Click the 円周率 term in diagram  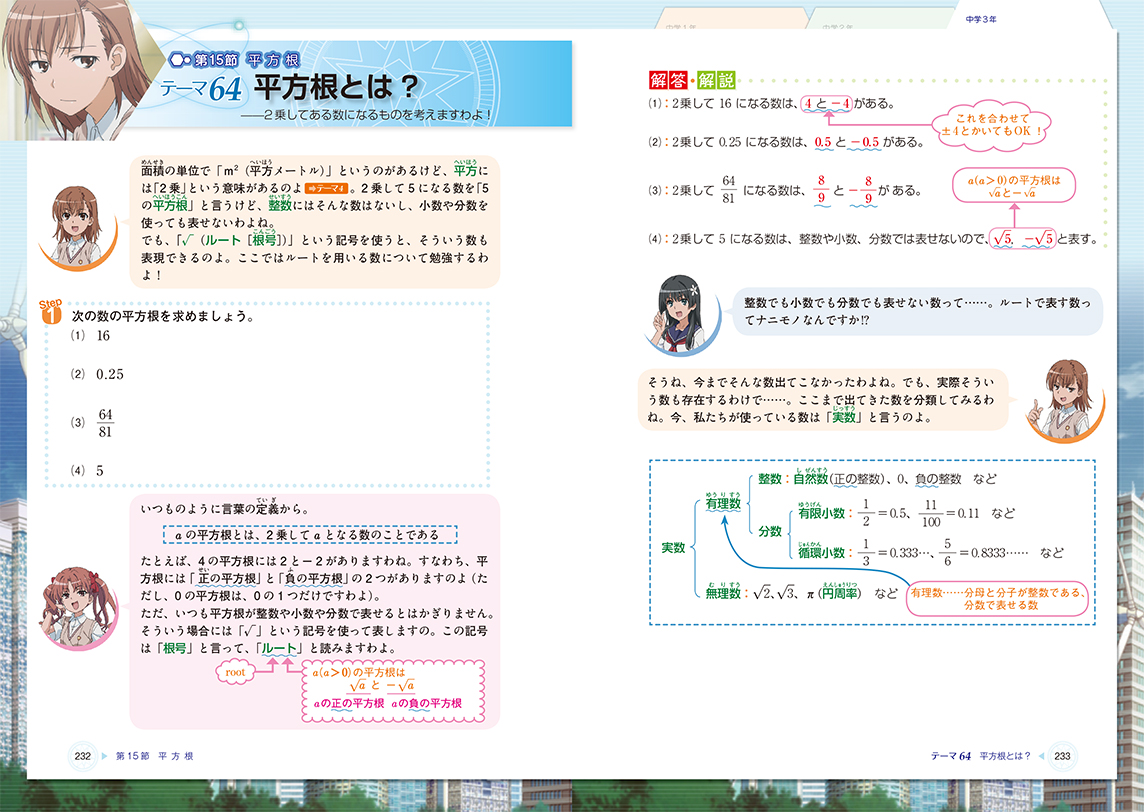pos(840,593)
